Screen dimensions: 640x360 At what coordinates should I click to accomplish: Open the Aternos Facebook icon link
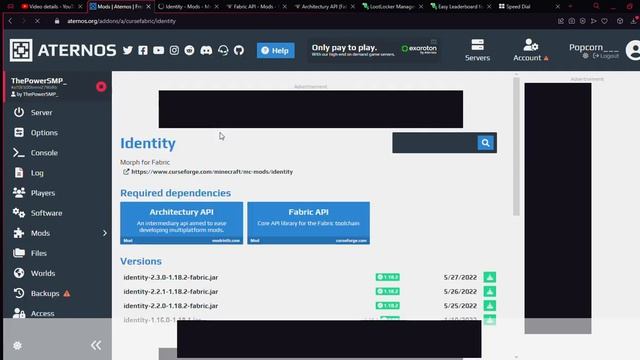(143, 50)
